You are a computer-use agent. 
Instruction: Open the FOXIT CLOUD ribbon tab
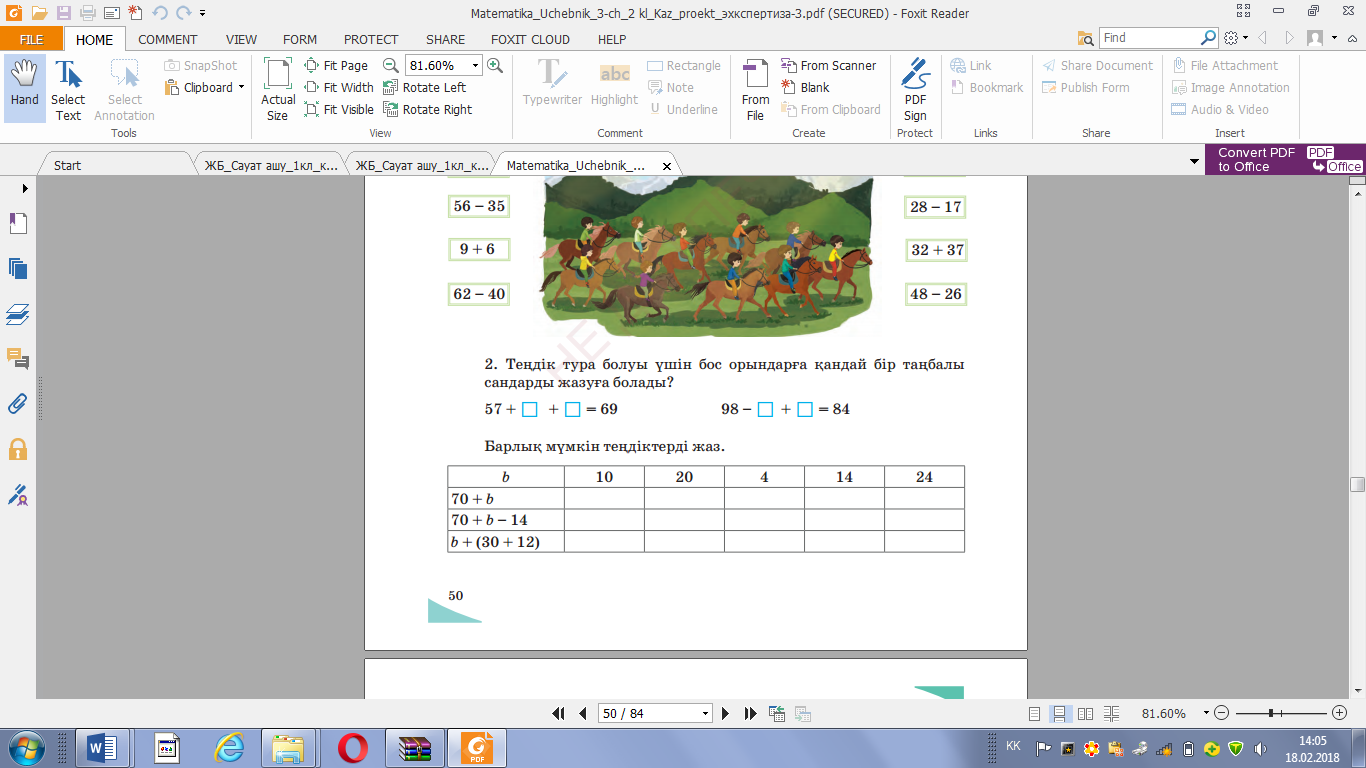click(530, 40)
